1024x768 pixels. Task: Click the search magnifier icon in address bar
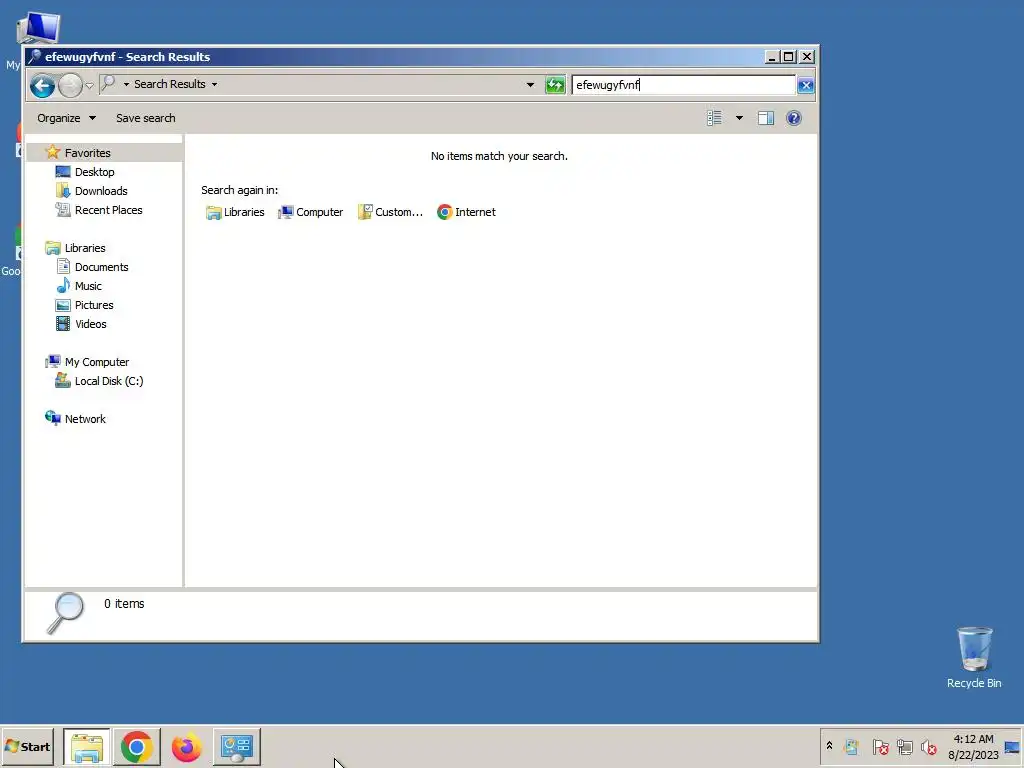[108, 84]
